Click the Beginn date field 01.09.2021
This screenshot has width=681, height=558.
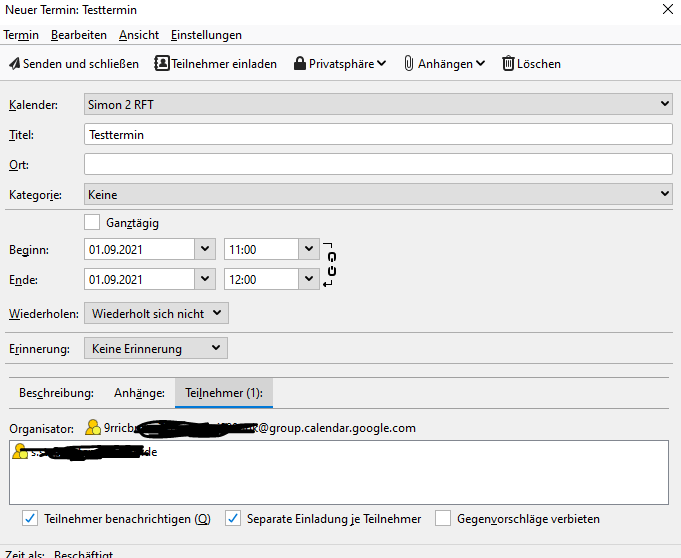coord(139,249)
